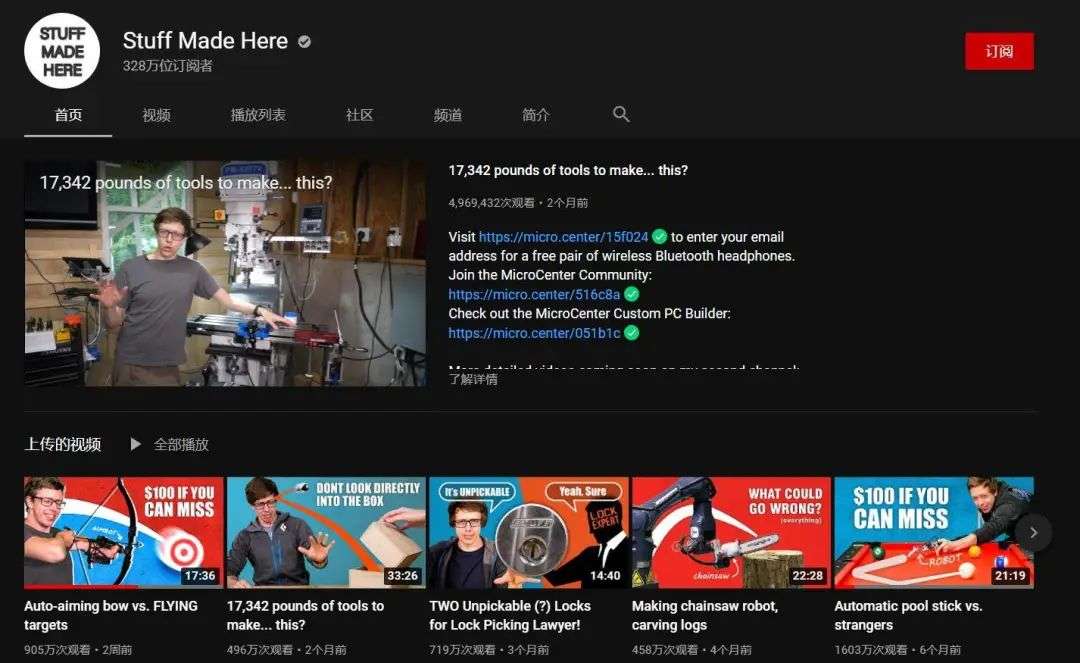Viewport: 1080px width, 663px height.
Task: Open featured video title beside player
Action: [x=568, y=170]
